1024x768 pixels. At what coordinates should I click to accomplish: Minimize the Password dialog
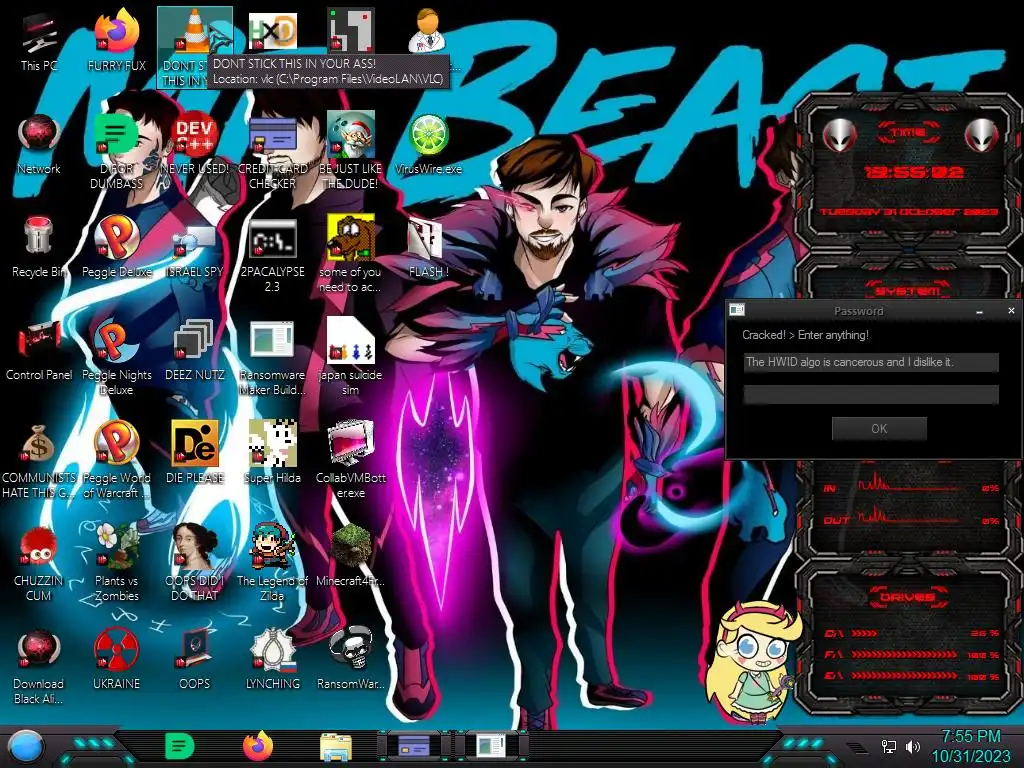(x=980, y=312)
